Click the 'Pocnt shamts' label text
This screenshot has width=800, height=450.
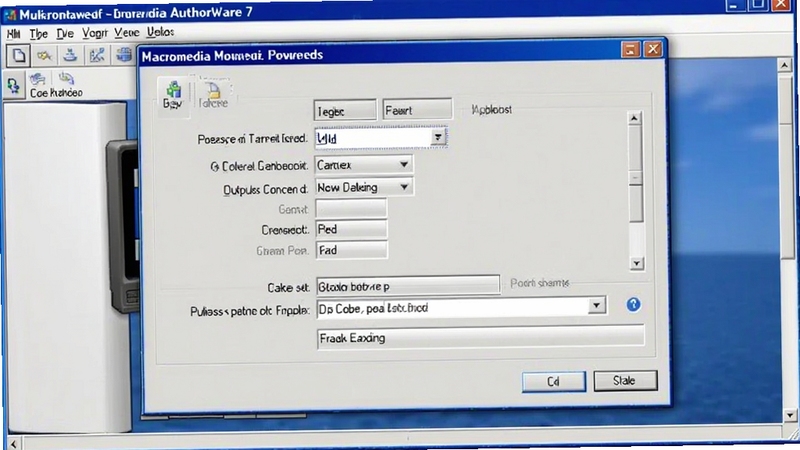click(x=539, y=283)
